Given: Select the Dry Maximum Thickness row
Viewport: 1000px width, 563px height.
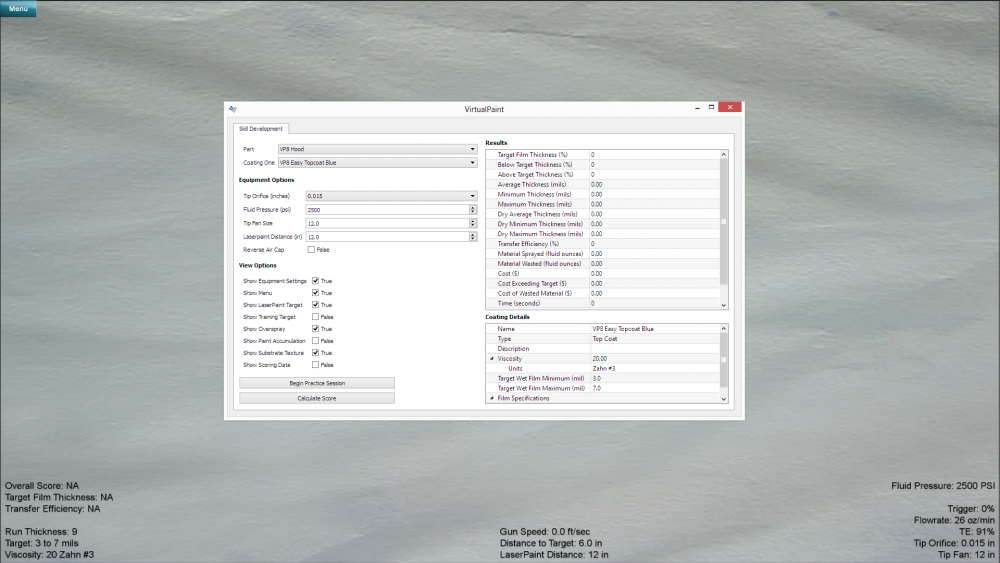Looking at the screenshot, I should [x=603, y=234].
